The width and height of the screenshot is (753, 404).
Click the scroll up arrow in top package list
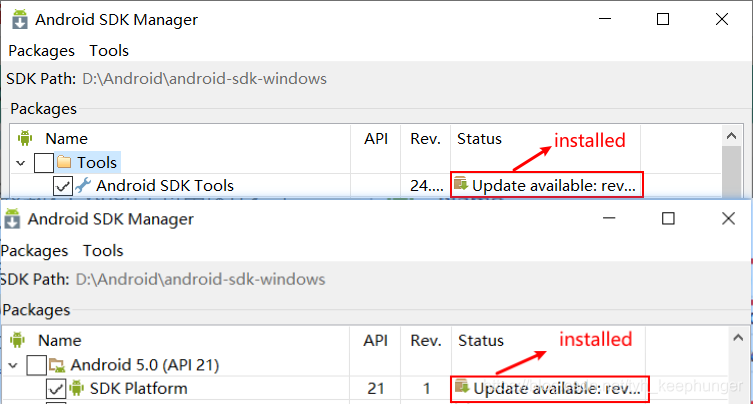point(731,136)
